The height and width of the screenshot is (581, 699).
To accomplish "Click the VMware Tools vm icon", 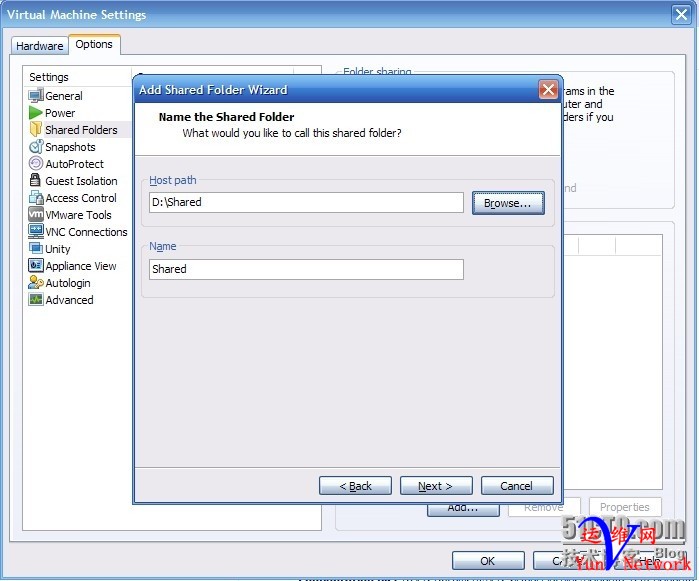I will point(36,214).
